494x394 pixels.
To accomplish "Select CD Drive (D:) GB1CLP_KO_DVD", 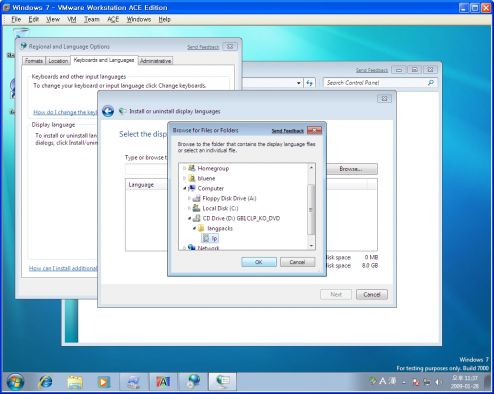I will (x=237, y=218).
